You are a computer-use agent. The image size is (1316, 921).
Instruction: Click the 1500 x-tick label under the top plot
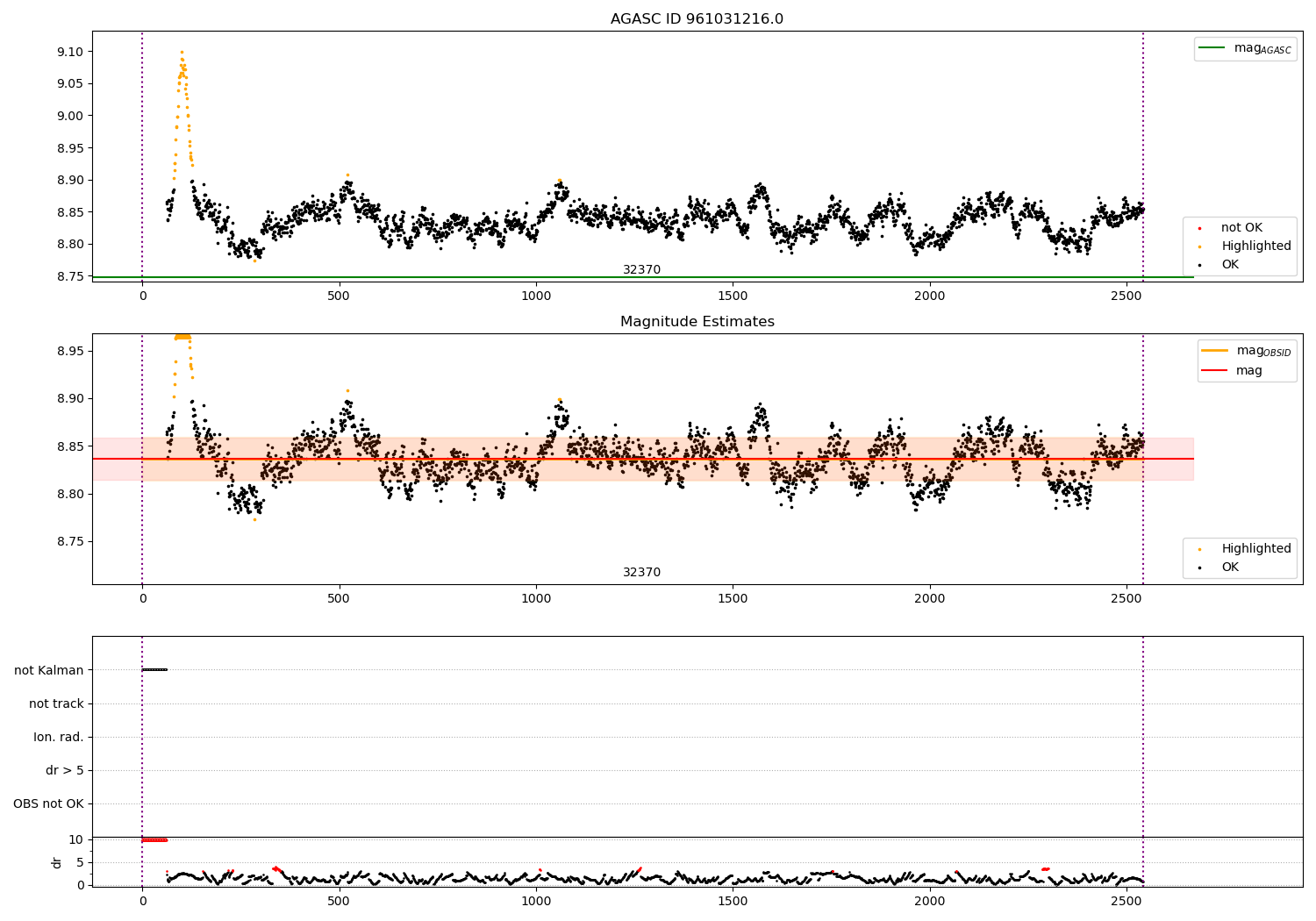click(x=733, y=296)
